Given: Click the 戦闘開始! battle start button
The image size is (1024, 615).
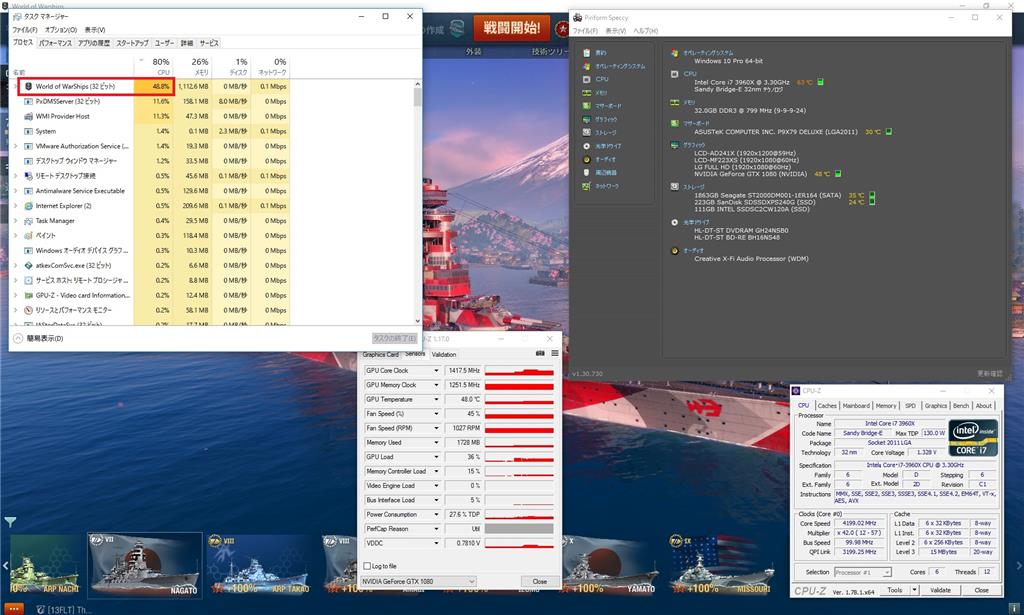Looking at the screenshot, I should pos(511,27).
